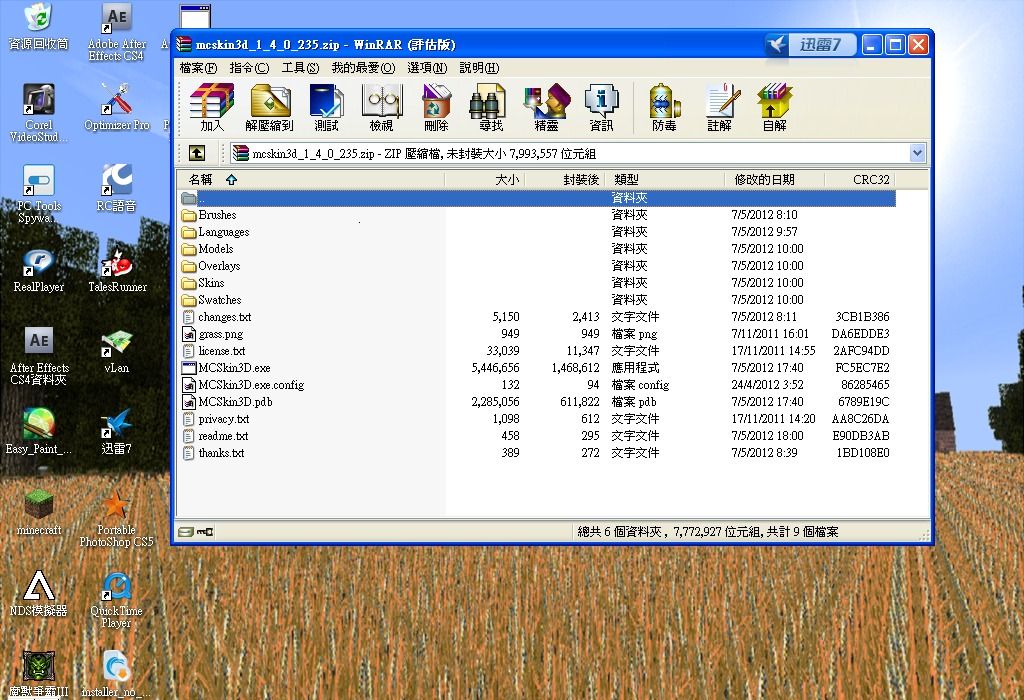1024x700 pixels.
Task: Select MCSkin3D.exe in the file list
Action: [x=234, y=368]
